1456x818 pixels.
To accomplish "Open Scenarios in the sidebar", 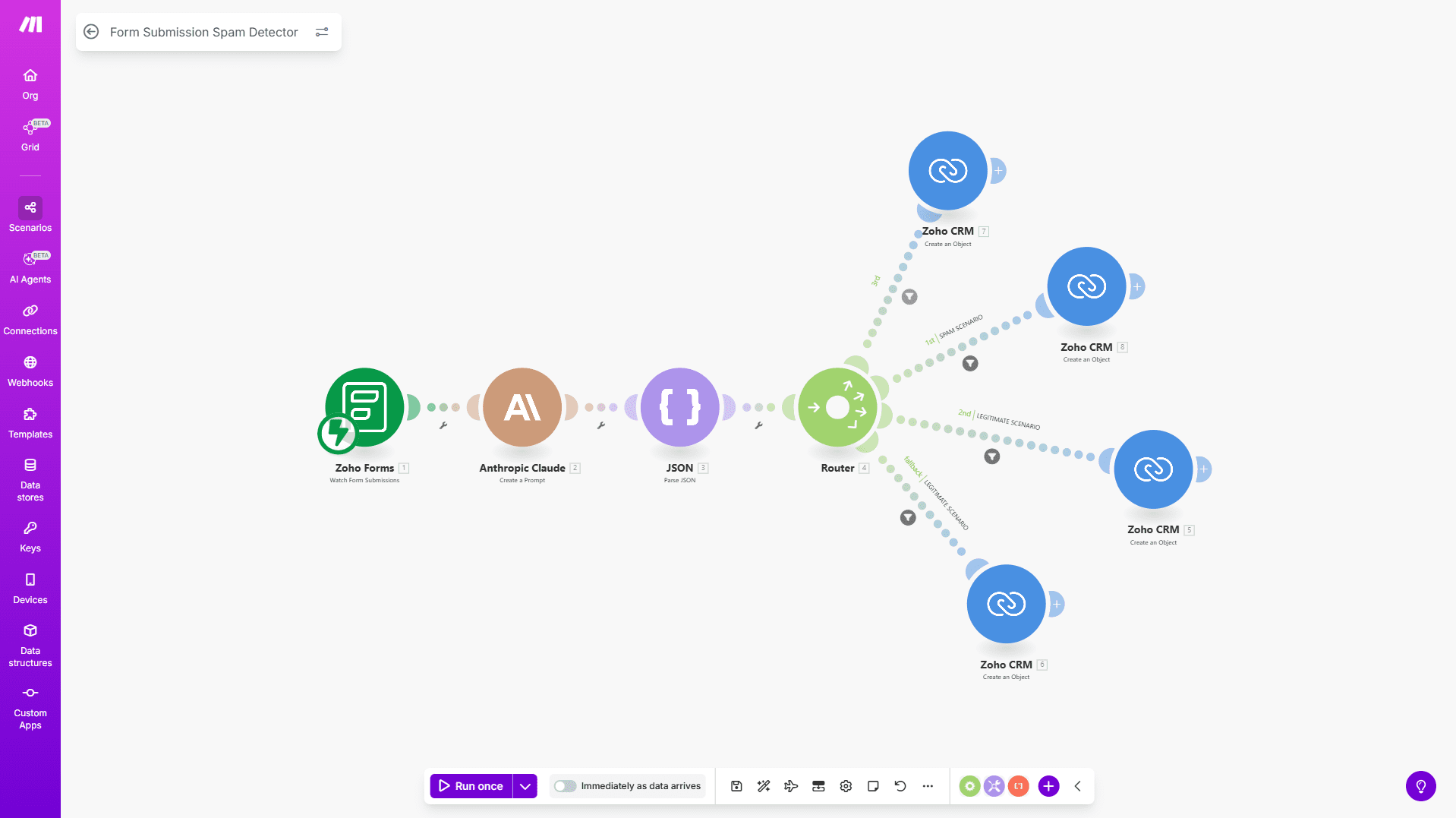I will (x=30, y=215).
